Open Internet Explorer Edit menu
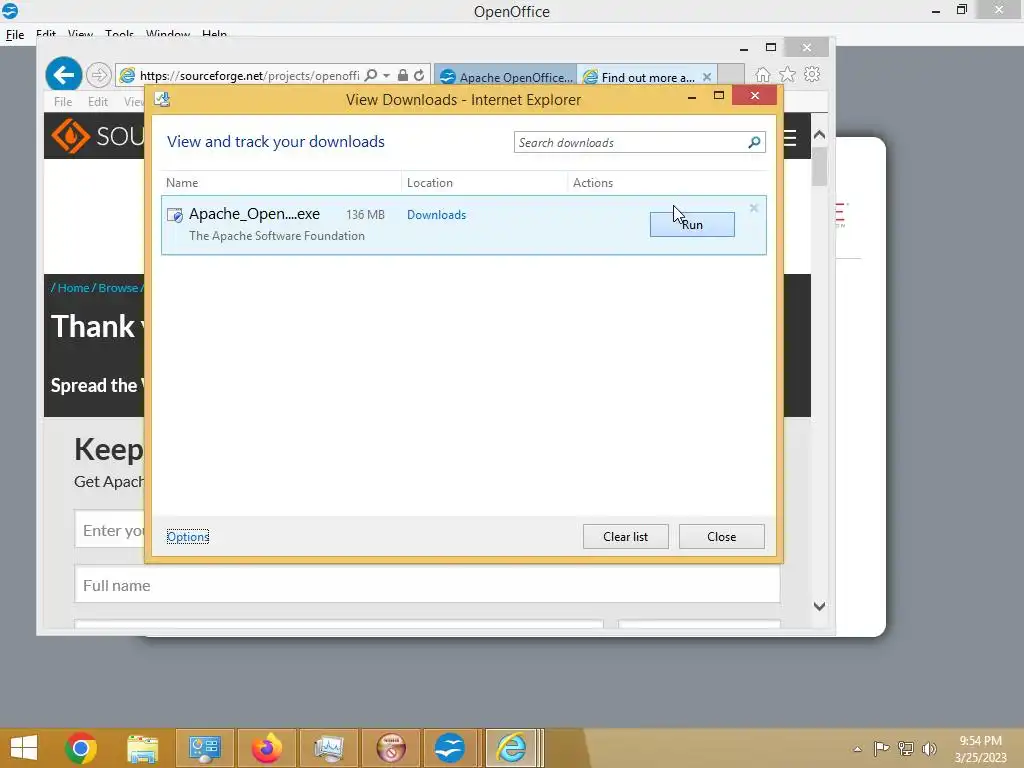This screenshot has height=768, width=1024. pos(97,102)
